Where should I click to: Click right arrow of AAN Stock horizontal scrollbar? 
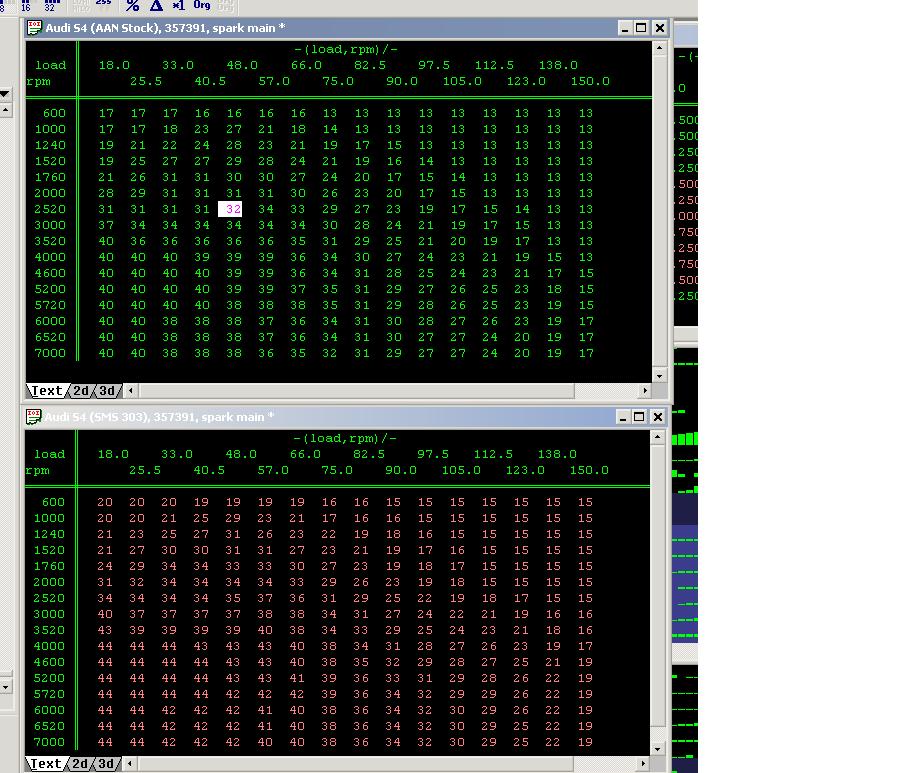click(645, 391)
